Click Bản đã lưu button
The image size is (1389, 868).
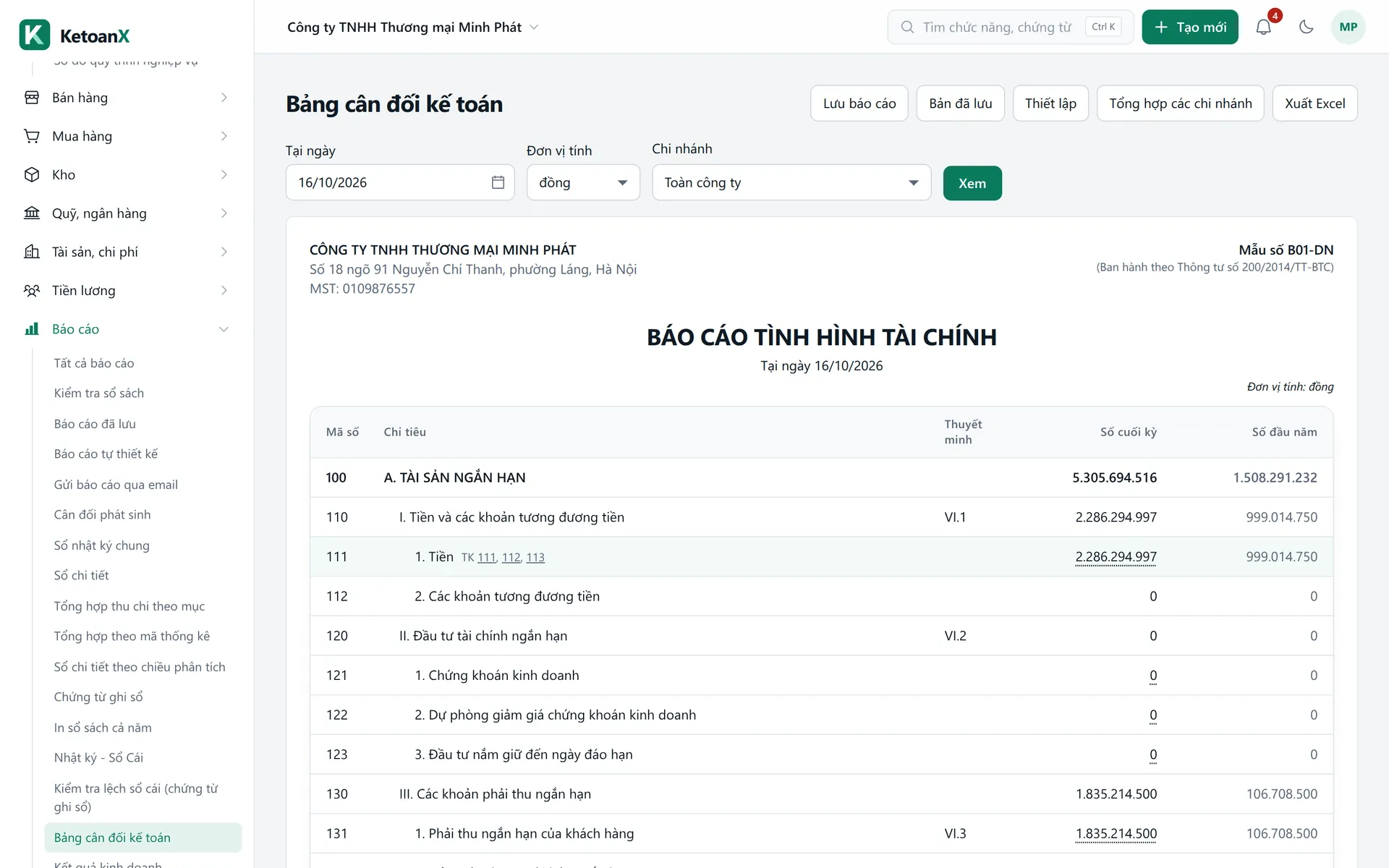[x=960, y=103]
